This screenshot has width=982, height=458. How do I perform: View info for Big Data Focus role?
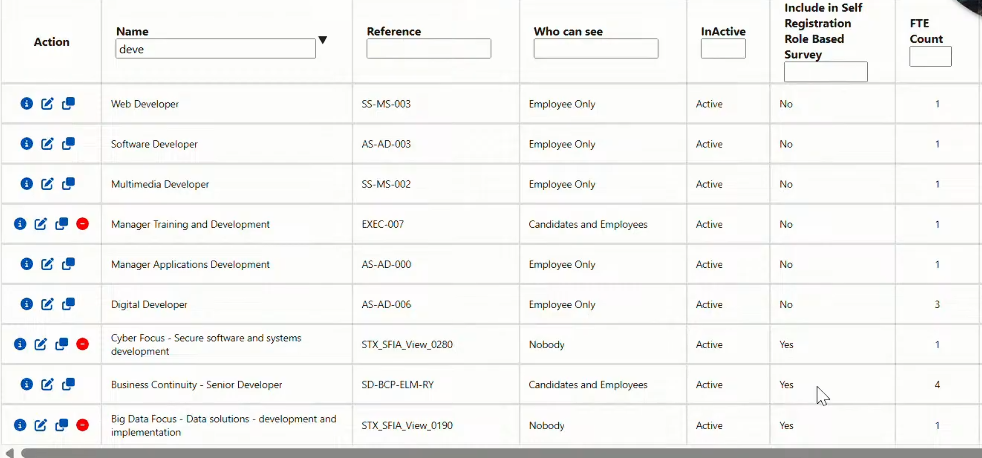coord(20,425)
